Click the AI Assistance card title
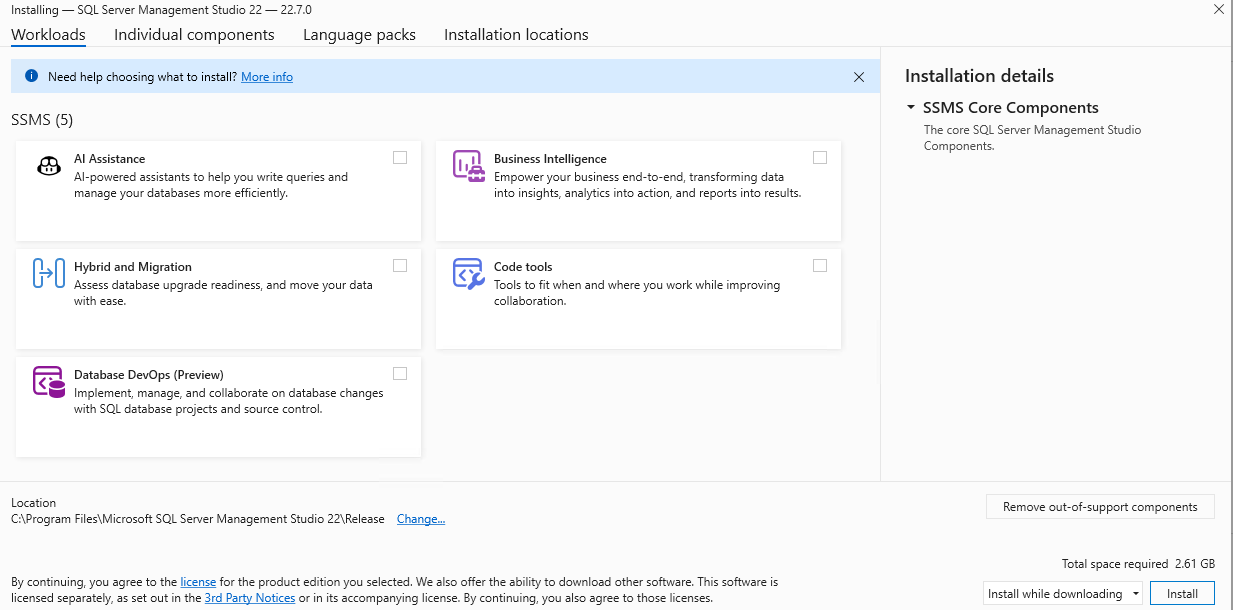The width and height of the screenshot is (1233, 610). pos(109,159)
